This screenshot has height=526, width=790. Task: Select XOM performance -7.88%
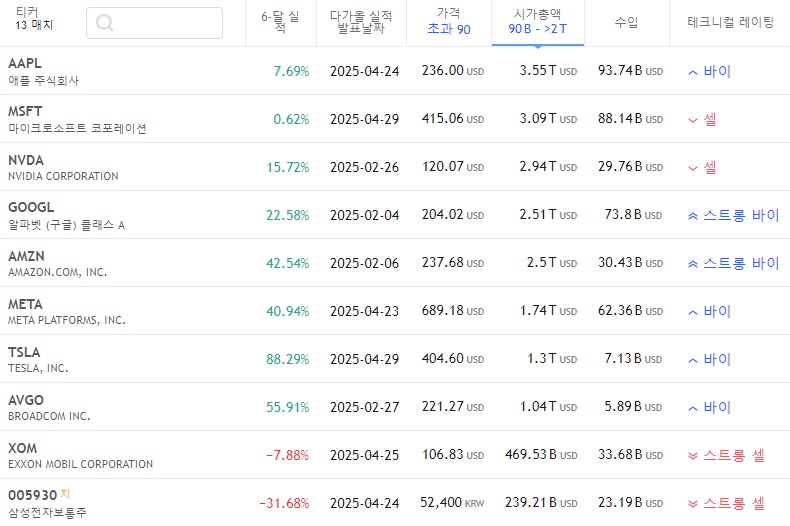click(x=288, y=455)
